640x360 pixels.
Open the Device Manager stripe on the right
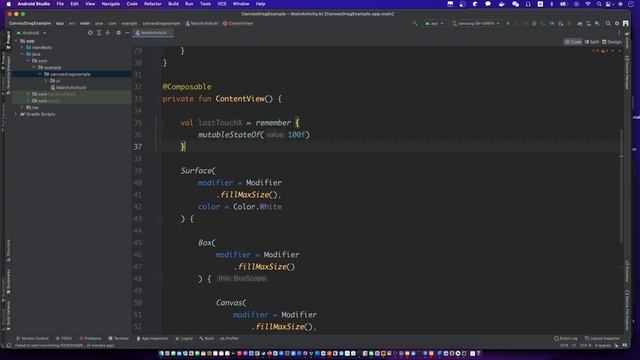pos(627,73)
